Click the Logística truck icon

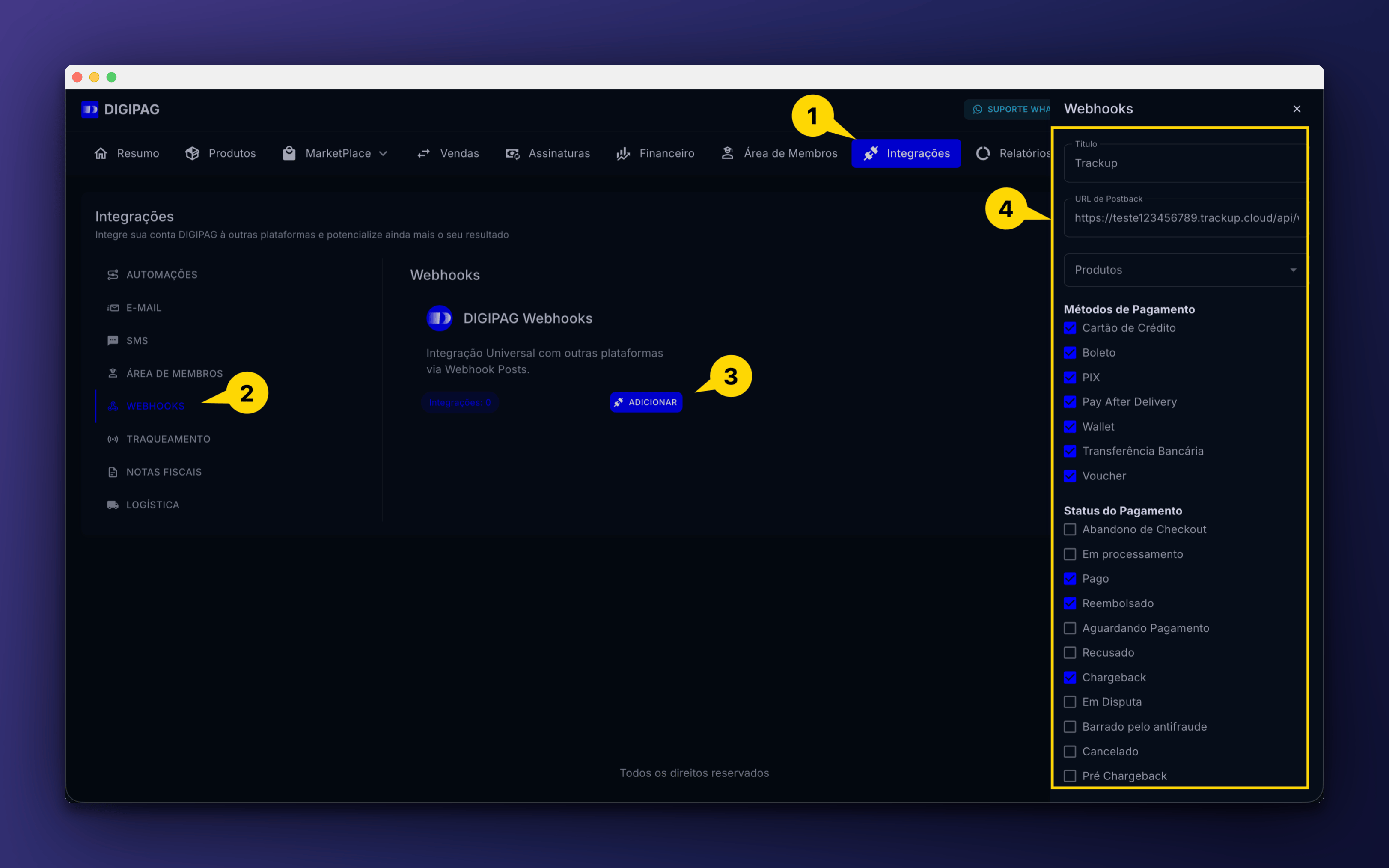pos(113,505)
